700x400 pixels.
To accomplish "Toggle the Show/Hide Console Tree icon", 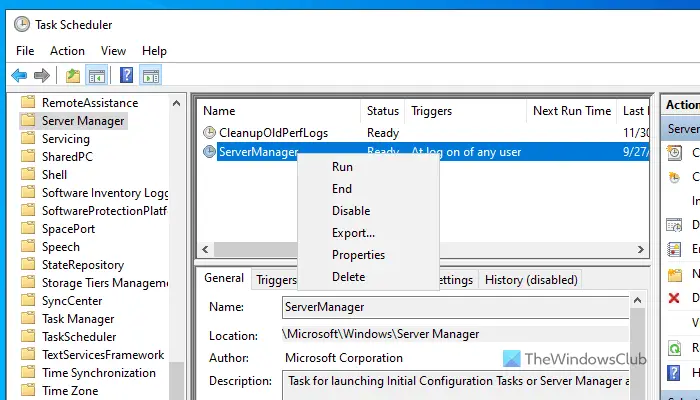I will pos(97,75).
